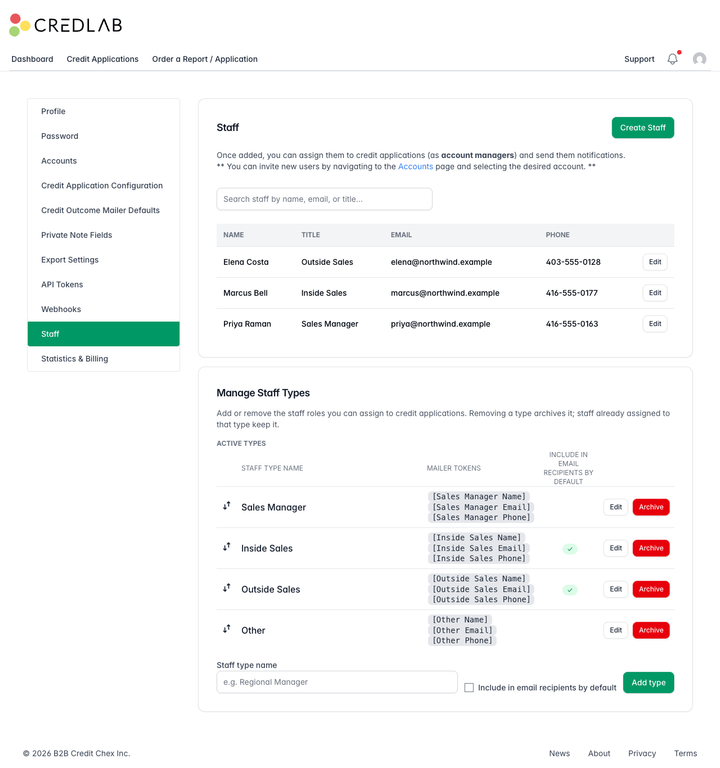Click reorder arrows icon for Sales Manager
The width and height of the screenshot is (720, 768).
226,506
